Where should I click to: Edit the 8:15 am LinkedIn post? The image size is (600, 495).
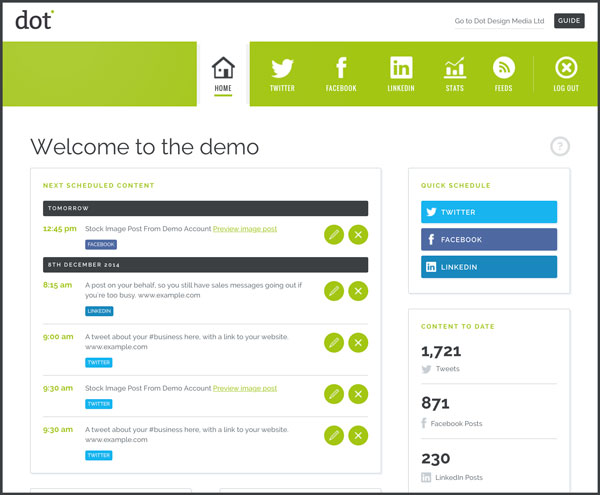[x=334, y=291]
